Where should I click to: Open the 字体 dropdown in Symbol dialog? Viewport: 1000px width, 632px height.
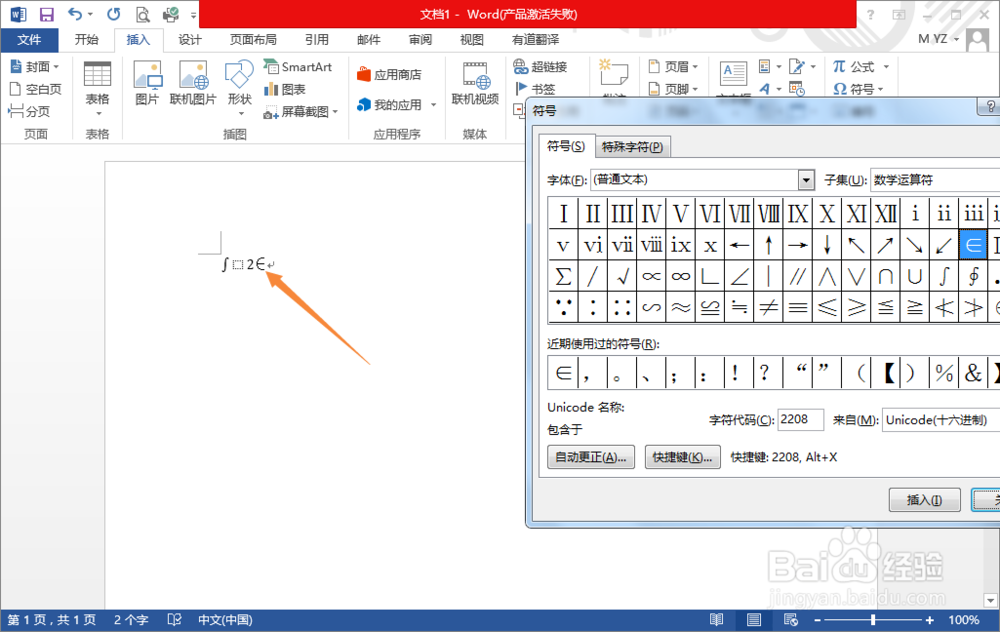(806, 180)
